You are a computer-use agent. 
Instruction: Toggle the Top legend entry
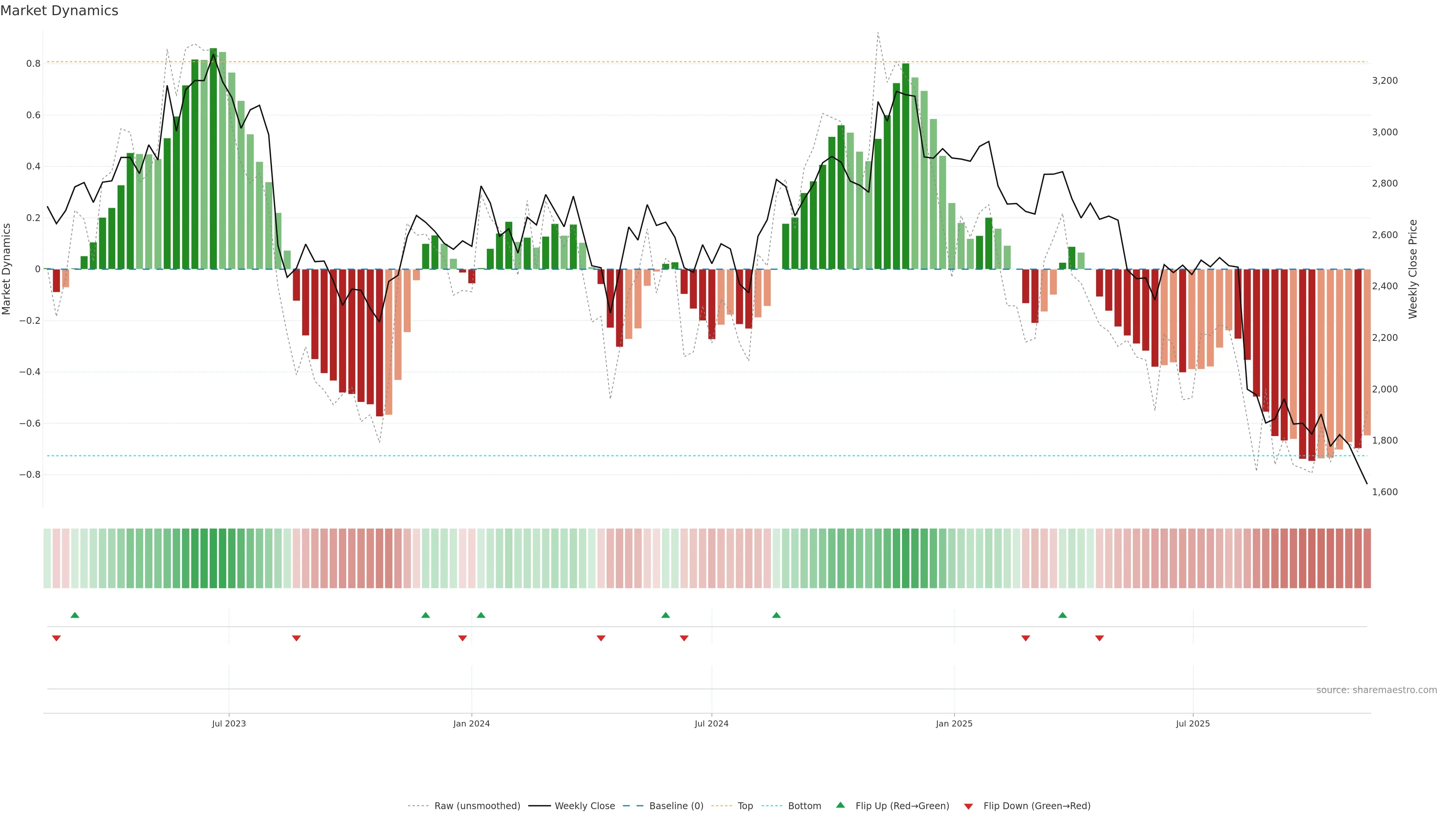pyautogui.click(x=745, y=806)
